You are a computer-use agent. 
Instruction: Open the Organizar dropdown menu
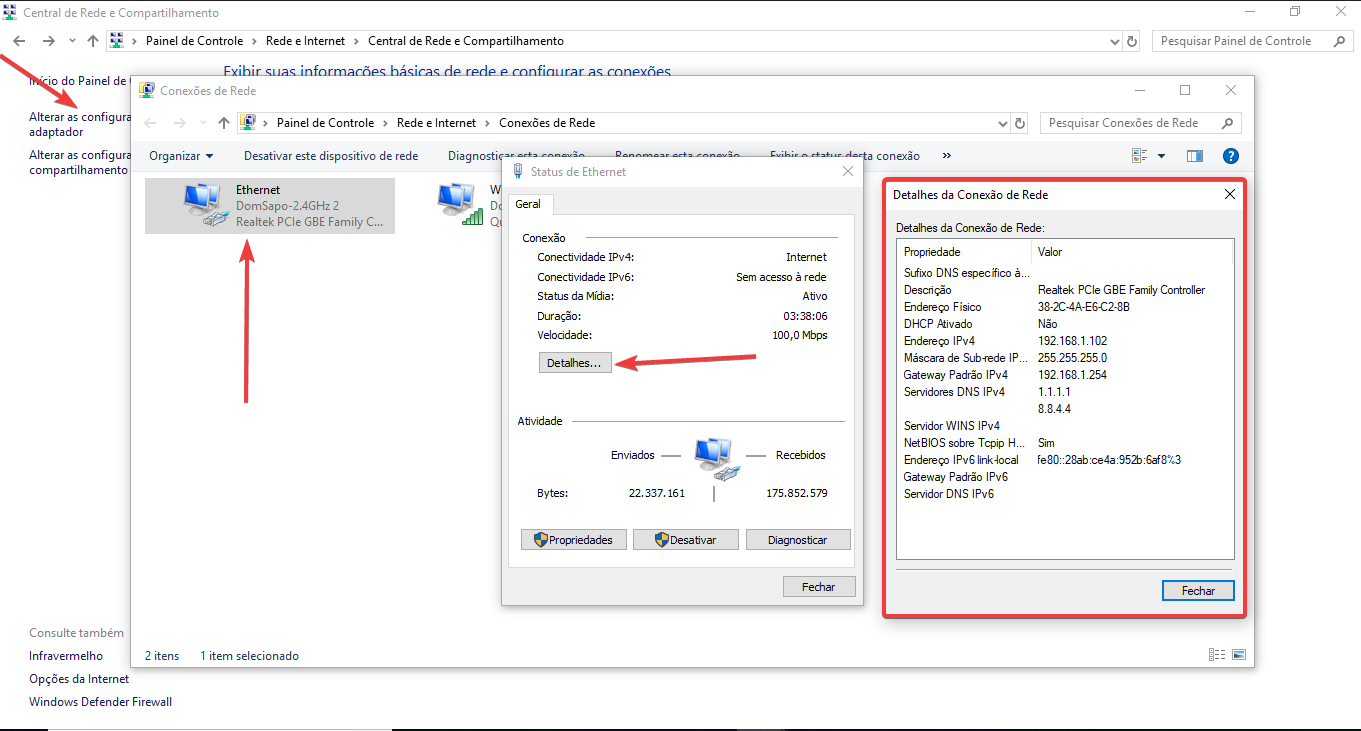pos(181,156)
